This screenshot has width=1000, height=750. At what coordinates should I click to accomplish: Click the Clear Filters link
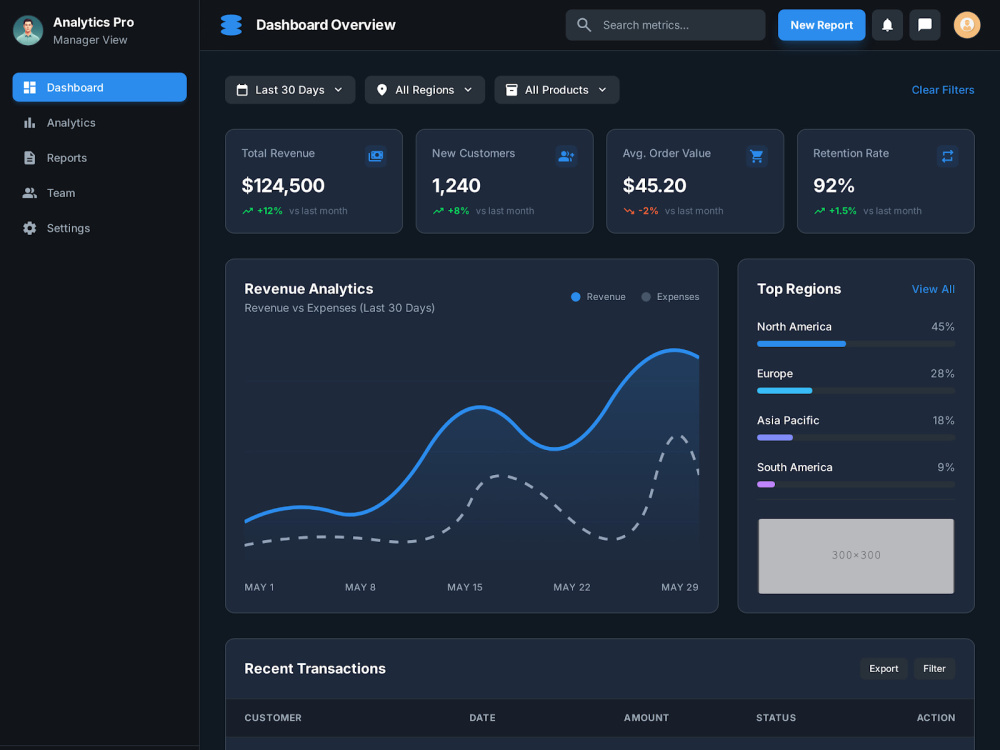coord(943,90)
